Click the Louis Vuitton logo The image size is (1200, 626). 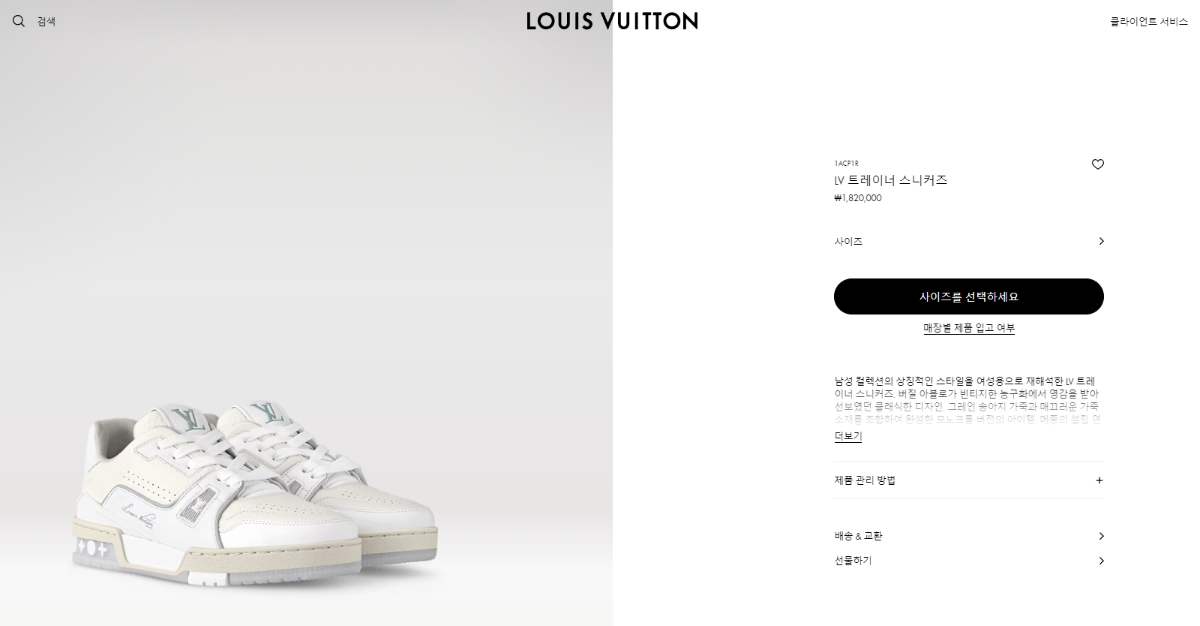point(612,21)
